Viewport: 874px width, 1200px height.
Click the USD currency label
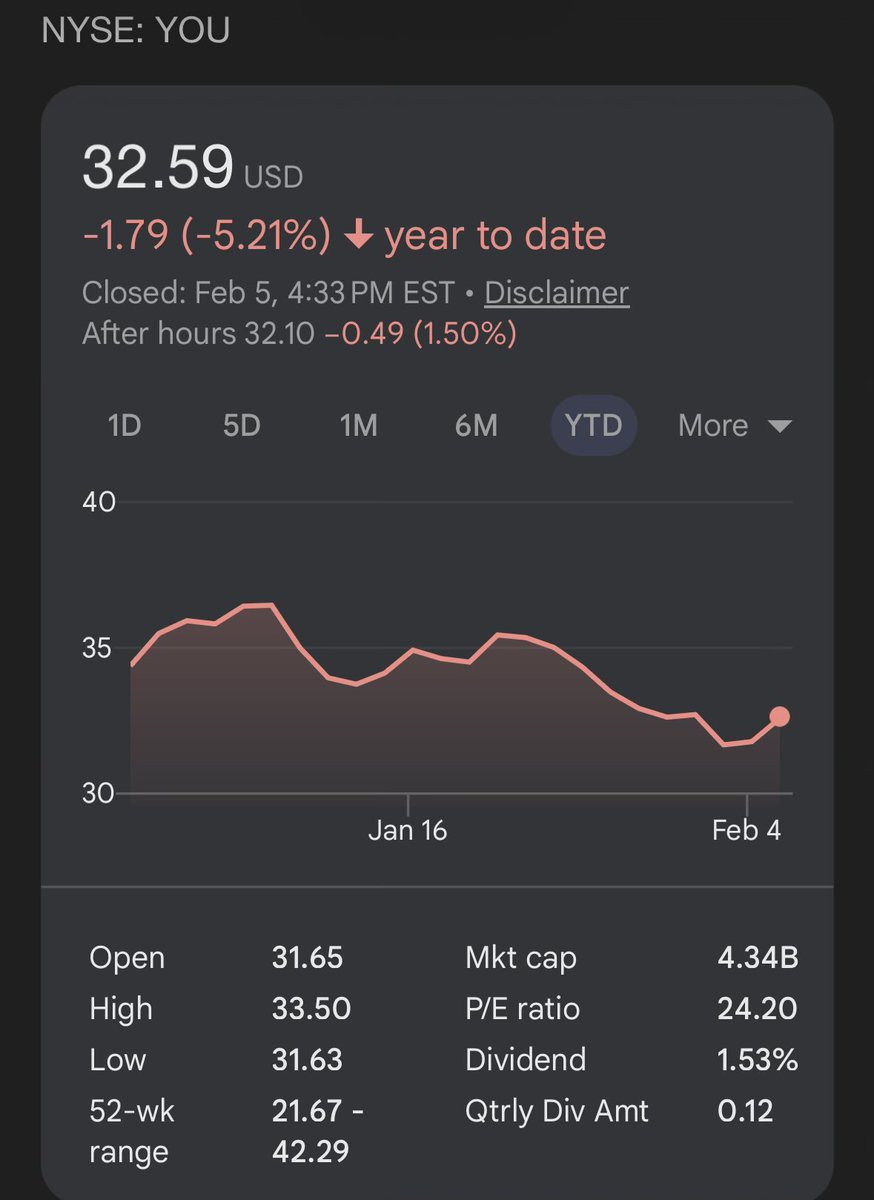click(x=273, y=178)
